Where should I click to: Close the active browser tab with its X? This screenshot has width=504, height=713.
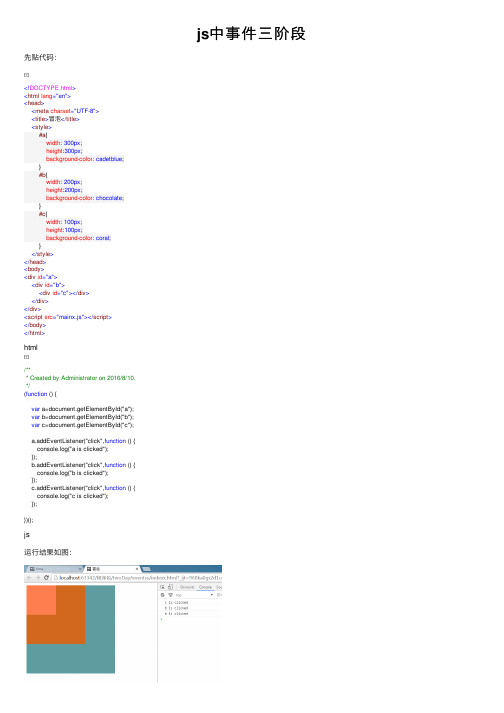click(x=137, y=569)
